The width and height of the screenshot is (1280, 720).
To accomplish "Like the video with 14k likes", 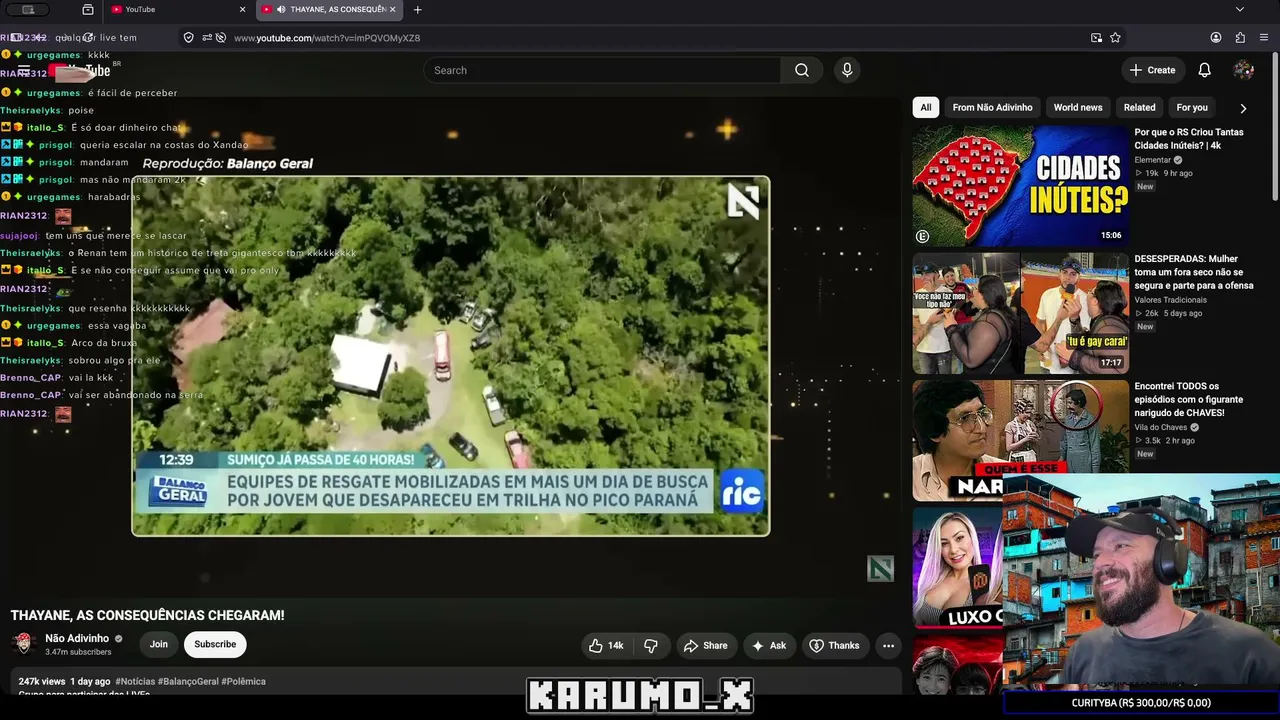I will click(607, 645).
